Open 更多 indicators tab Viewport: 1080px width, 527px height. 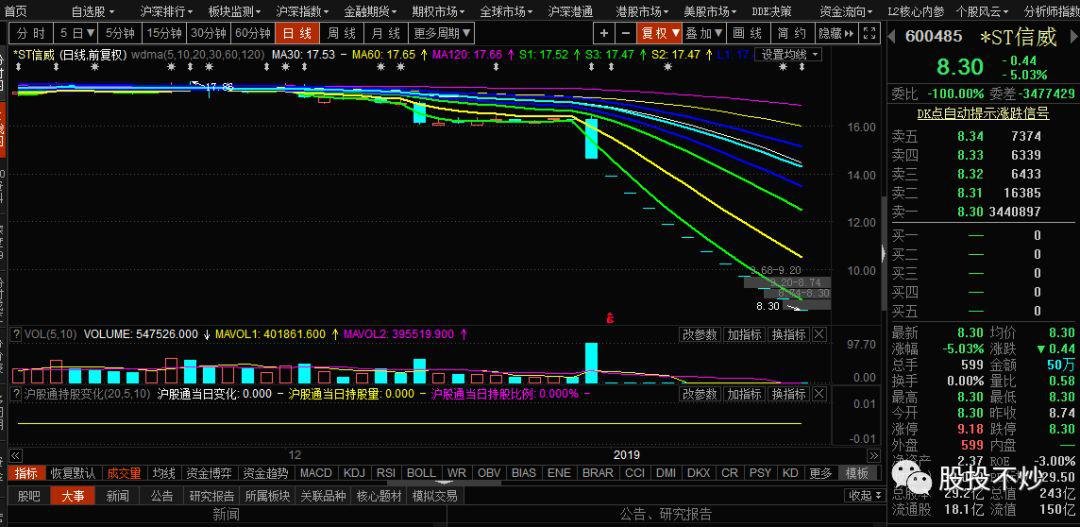pyautogui.click(x=820, y=473)
